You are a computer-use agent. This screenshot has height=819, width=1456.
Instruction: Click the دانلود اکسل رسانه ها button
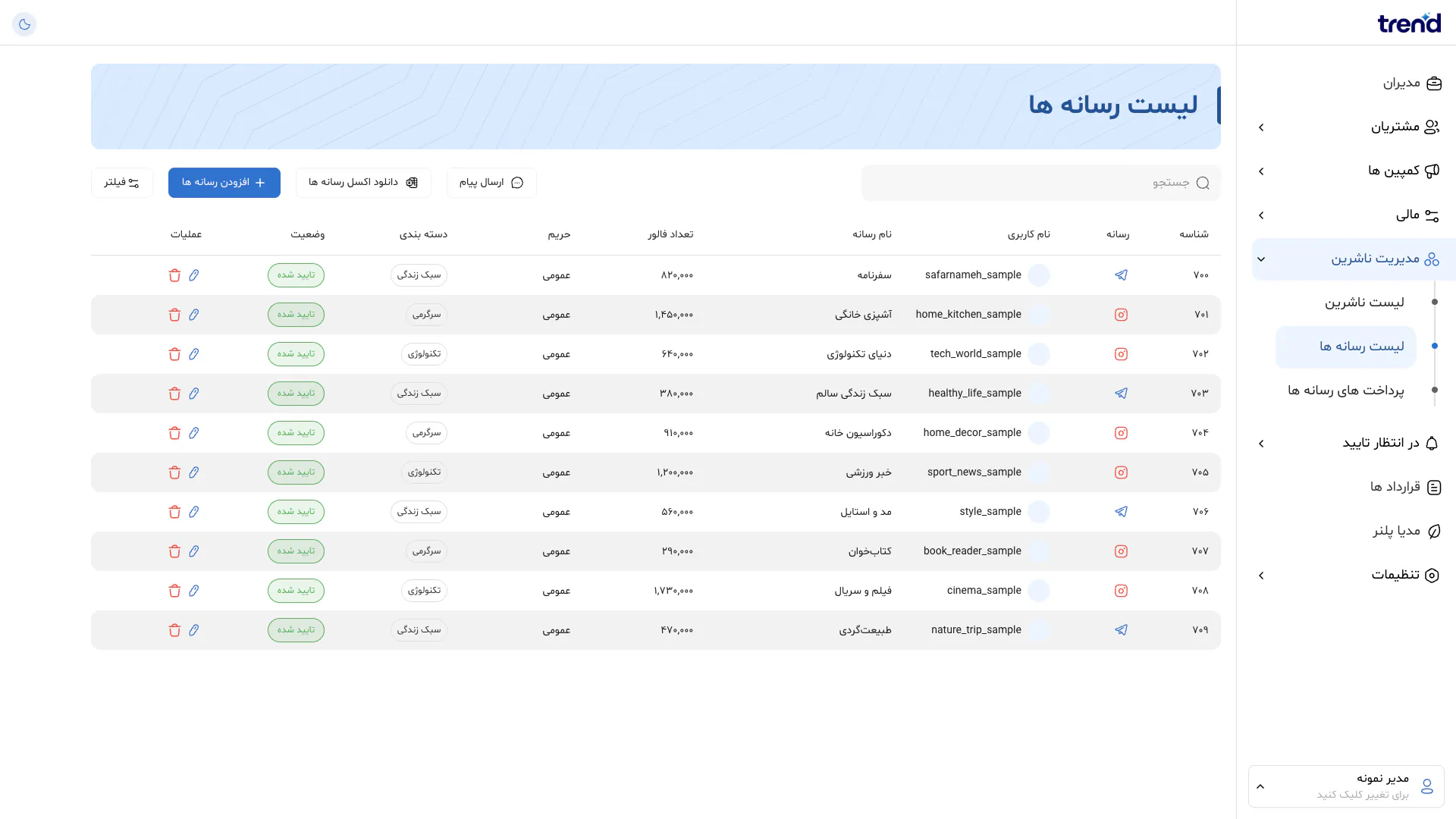pyautogui.click(x=363, y=183)
